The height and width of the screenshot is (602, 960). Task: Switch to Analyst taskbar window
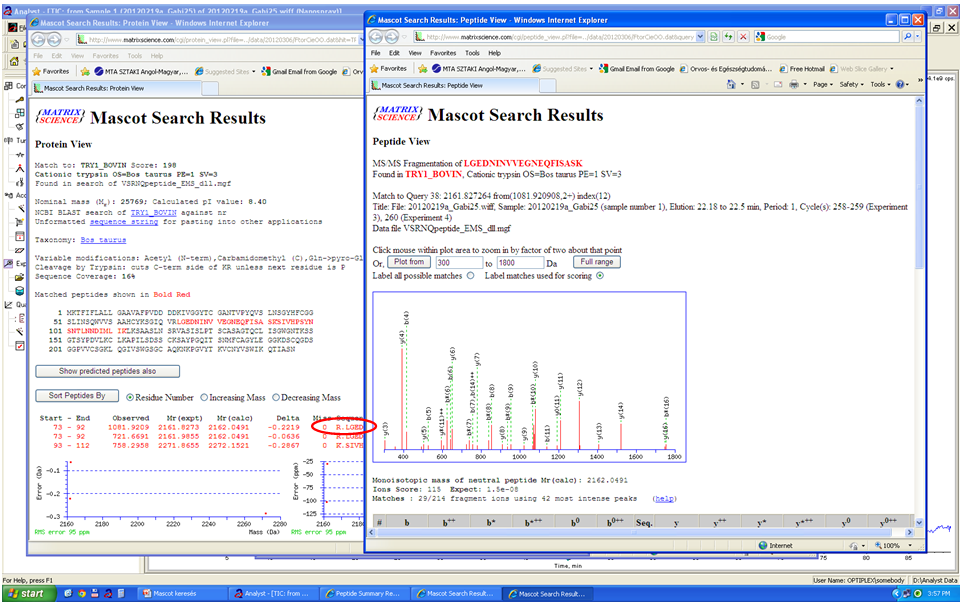[x=273, y=593]
